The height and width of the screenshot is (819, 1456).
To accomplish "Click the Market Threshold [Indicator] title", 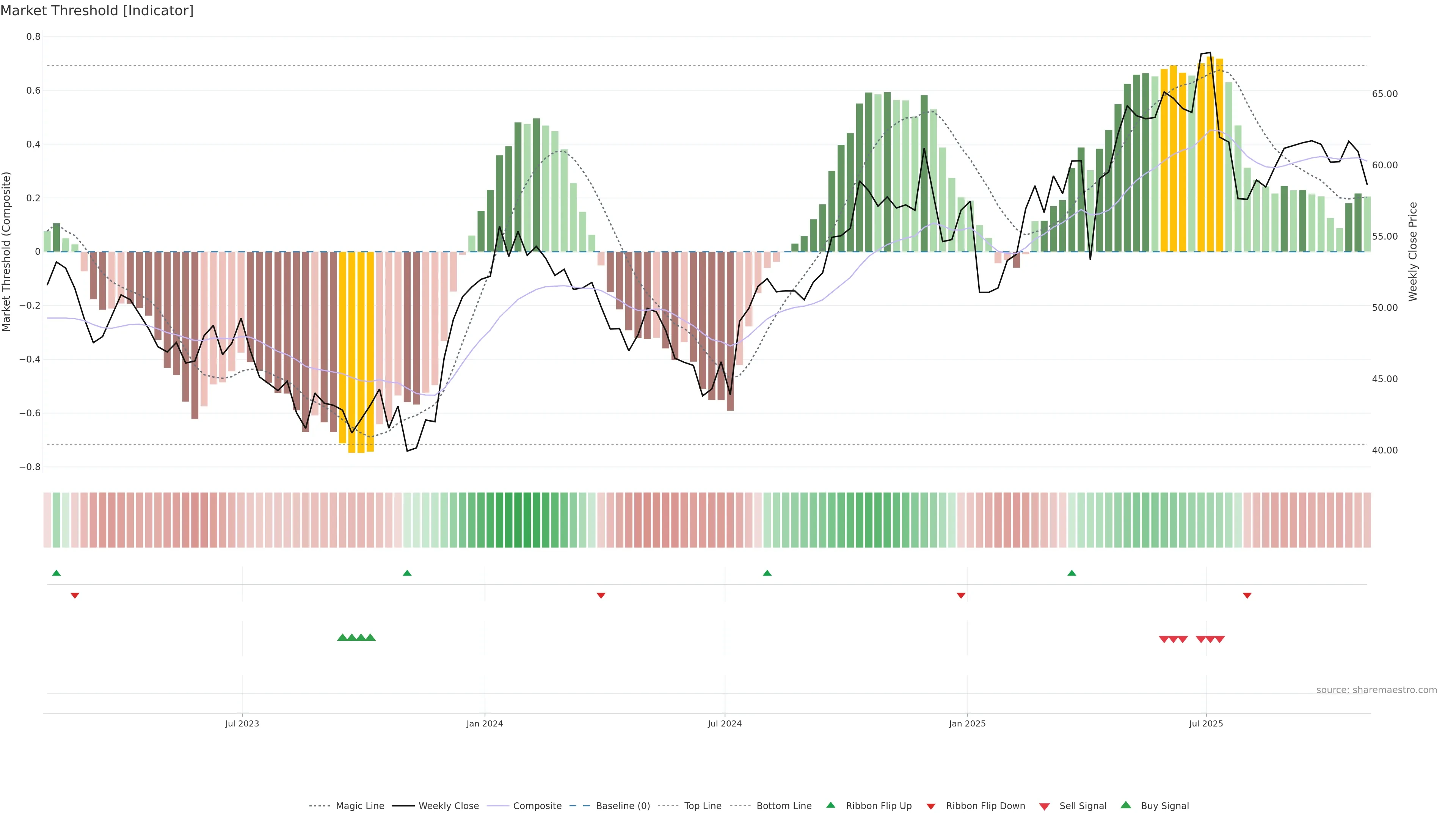I will [97, 11].
